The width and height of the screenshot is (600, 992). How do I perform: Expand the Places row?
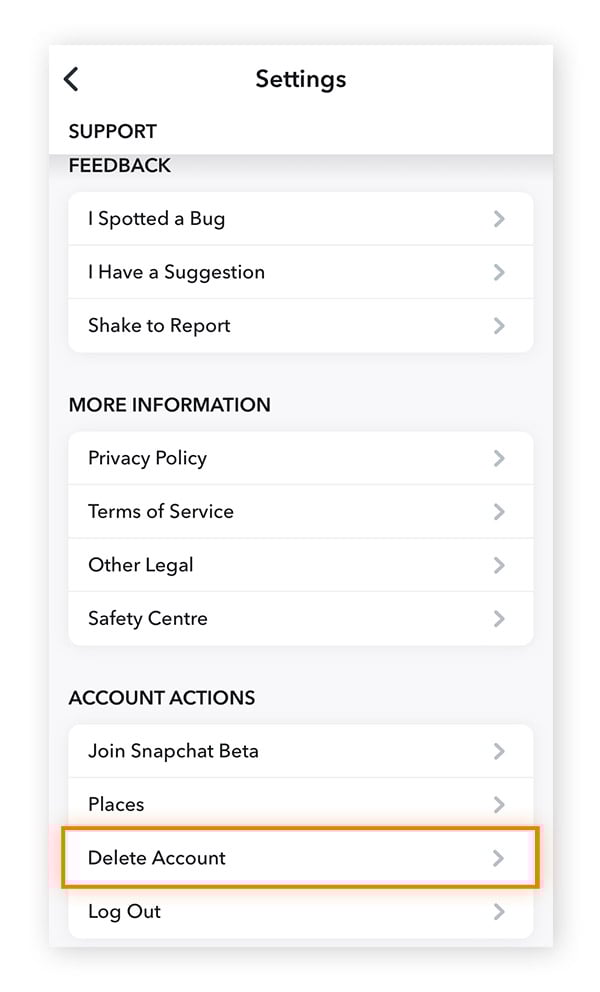pyautogui.click(x=300, y=804)
